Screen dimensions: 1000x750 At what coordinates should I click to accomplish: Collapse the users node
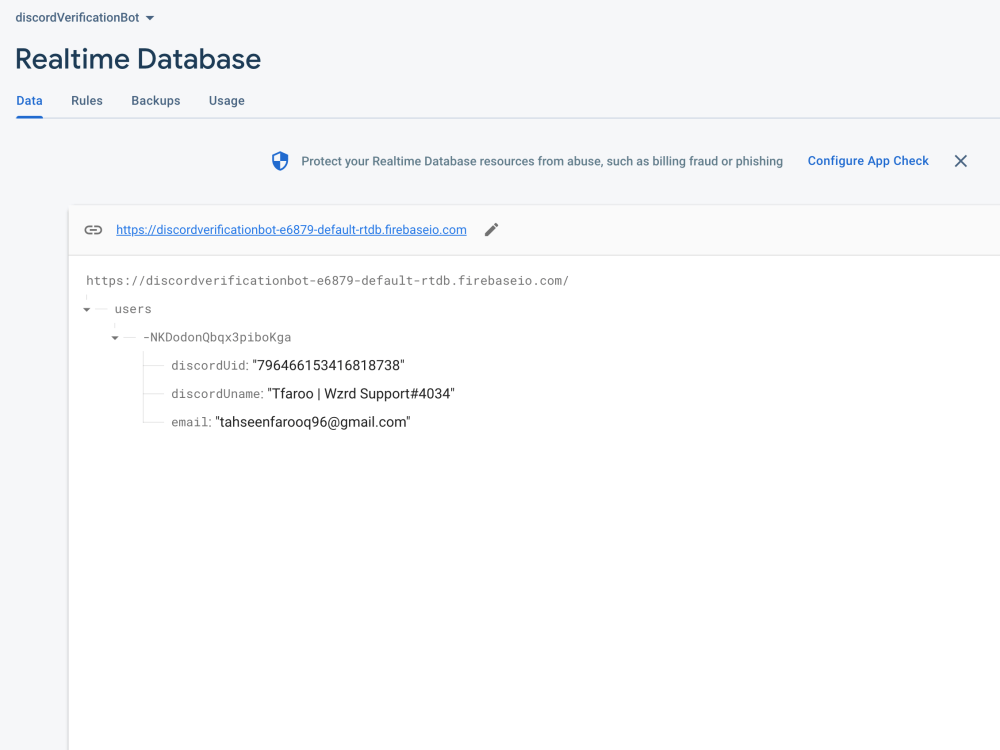point(88,309)
